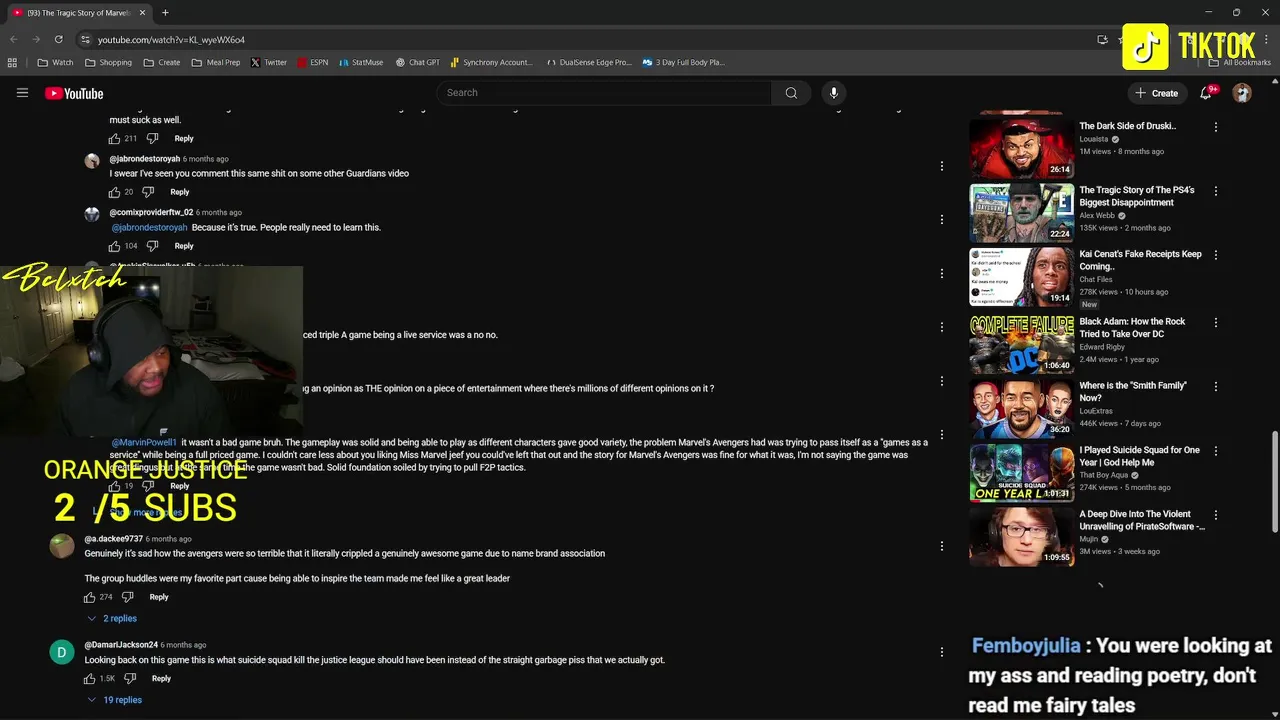Open @jabrondestoroyah's channel avatar

coord(92,161)
